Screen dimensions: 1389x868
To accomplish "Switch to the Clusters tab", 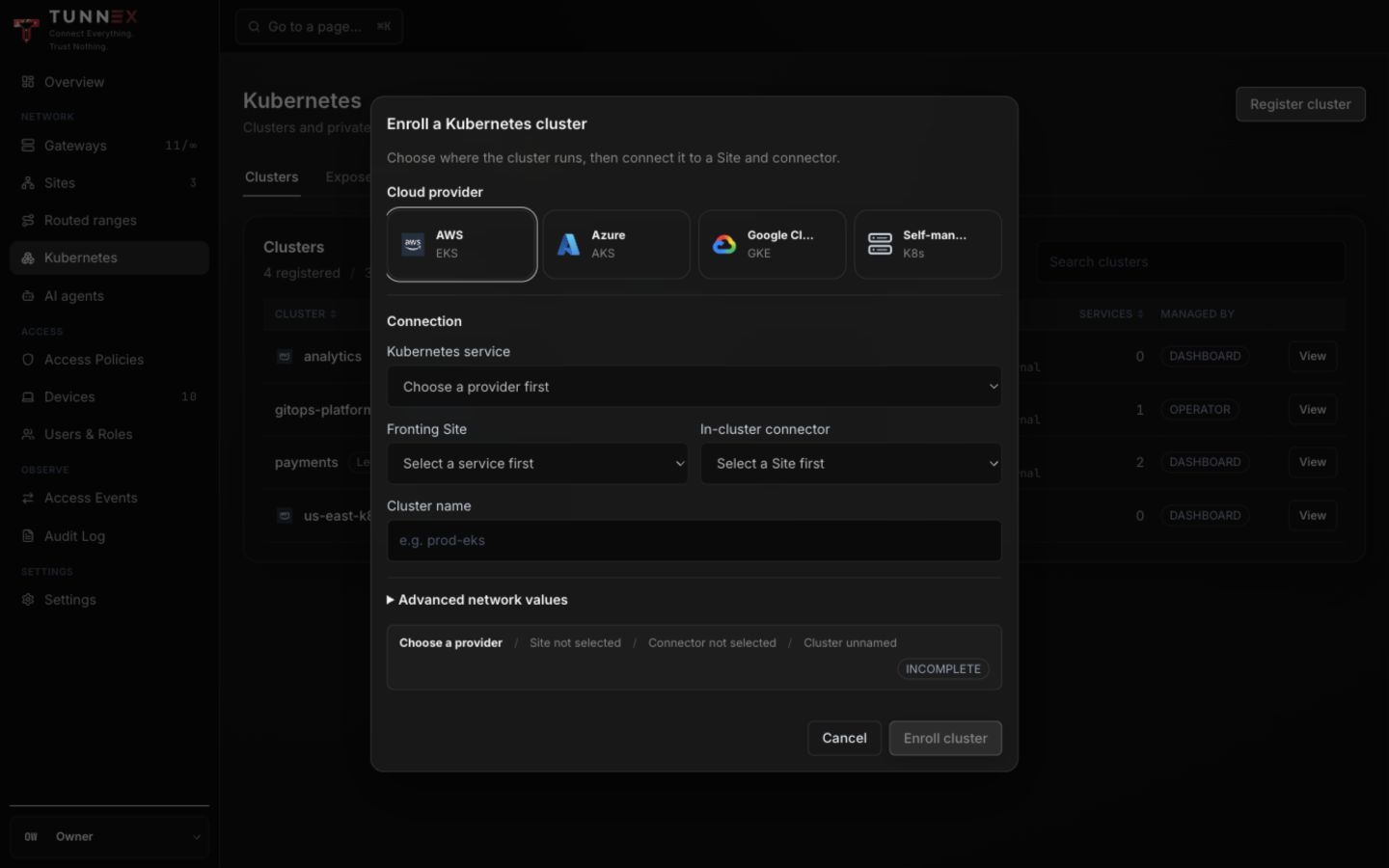I will pos(272,177).
